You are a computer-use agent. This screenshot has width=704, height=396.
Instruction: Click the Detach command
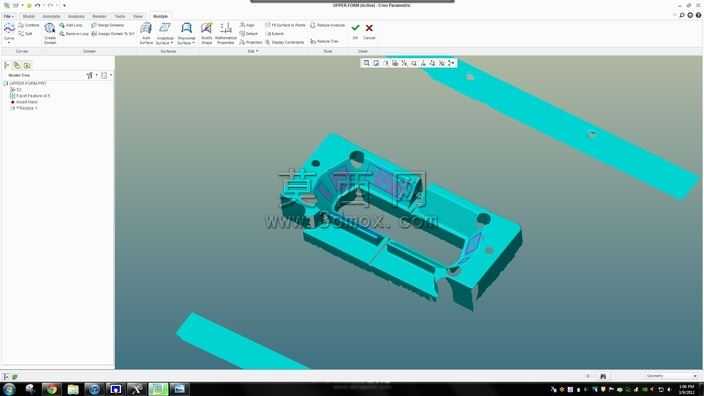[249, 34]
